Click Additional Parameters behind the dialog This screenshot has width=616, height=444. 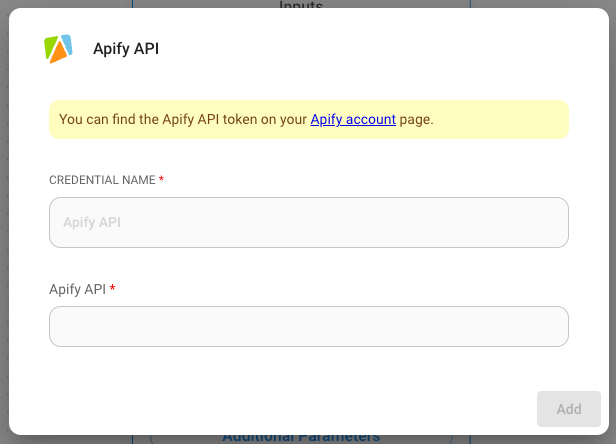300,438
